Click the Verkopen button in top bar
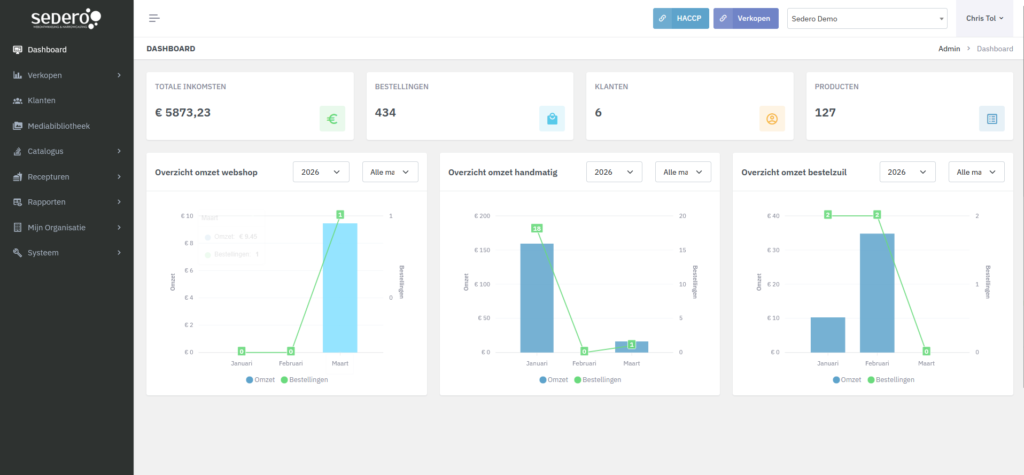The height and width of the screenshot is (475, 1024). click(745, 19)
